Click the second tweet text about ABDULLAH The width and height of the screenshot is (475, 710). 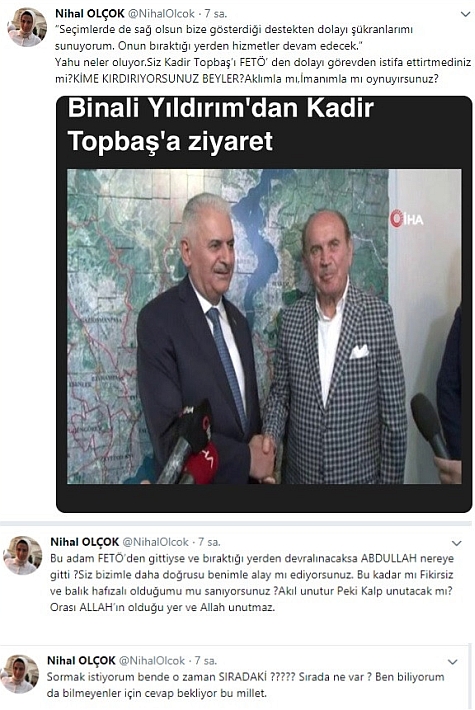point(252,583)
